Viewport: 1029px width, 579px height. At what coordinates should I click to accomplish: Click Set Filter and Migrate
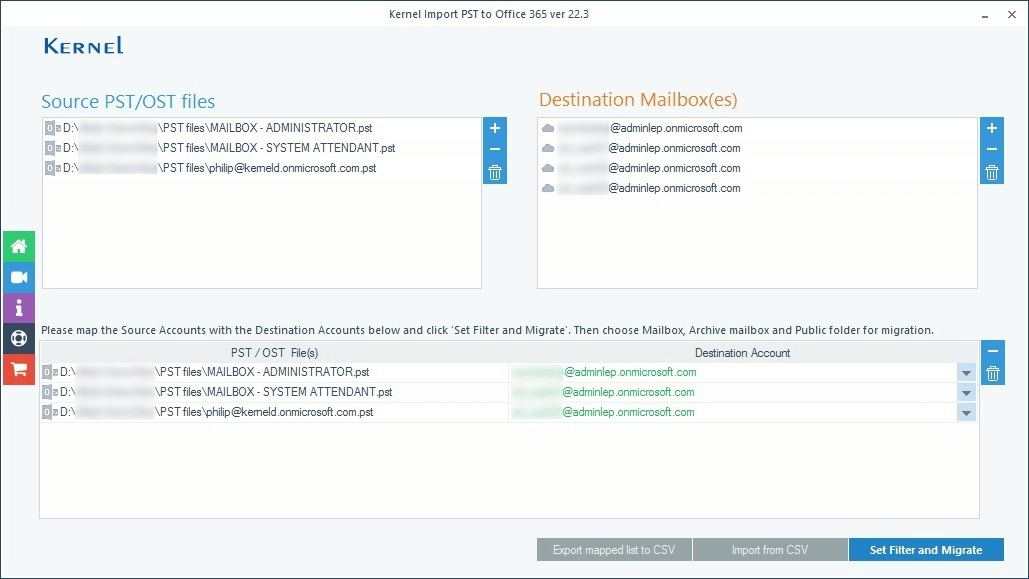(x=926, y=550)
